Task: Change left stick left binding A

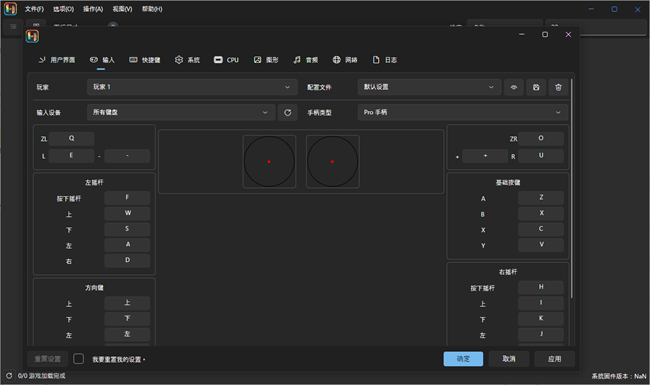Action: click(x=127, y=245)
